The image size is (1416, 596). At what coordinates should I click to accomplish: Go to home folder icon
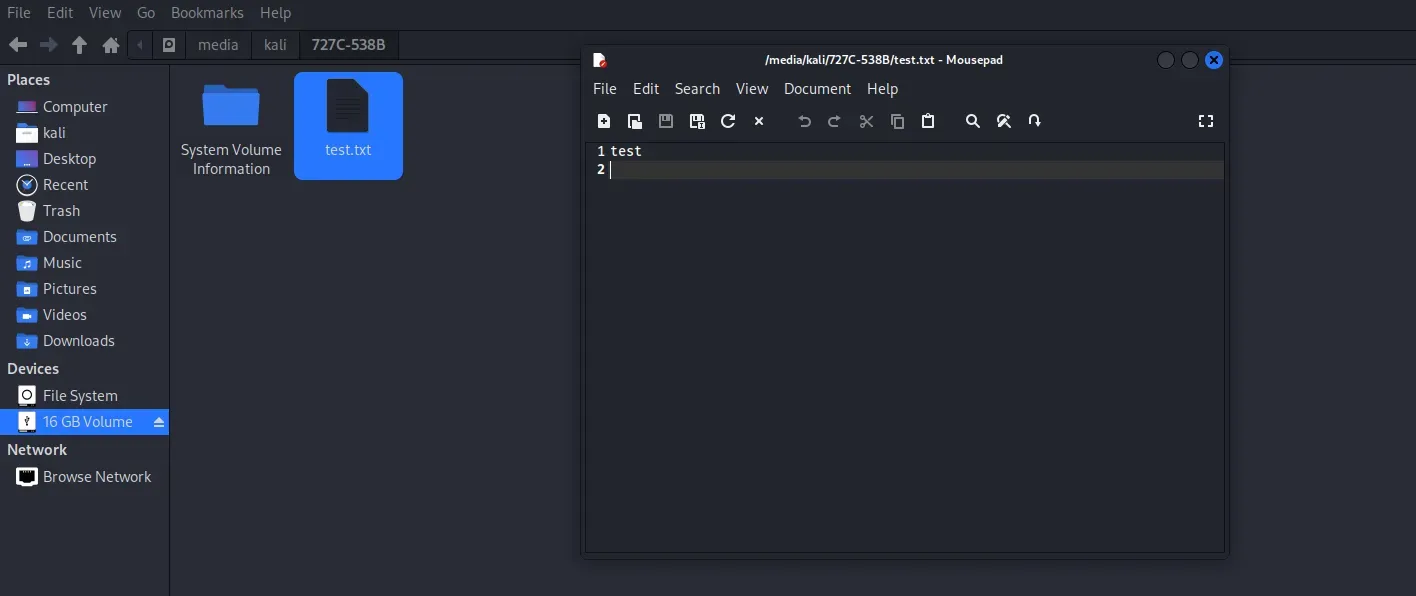tap(111, 45)
